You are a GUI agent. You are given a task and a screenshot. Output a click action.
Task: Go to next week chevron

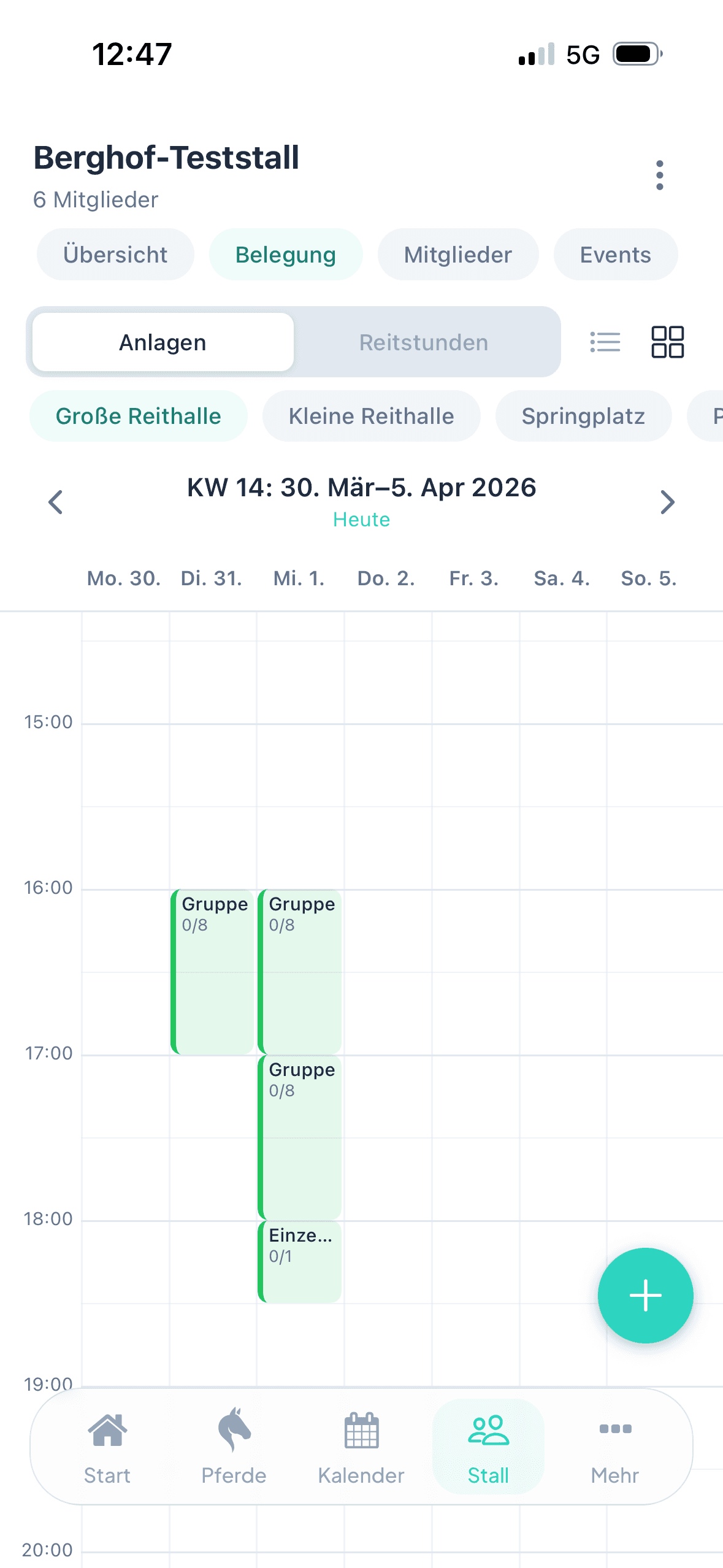(667, 502)
